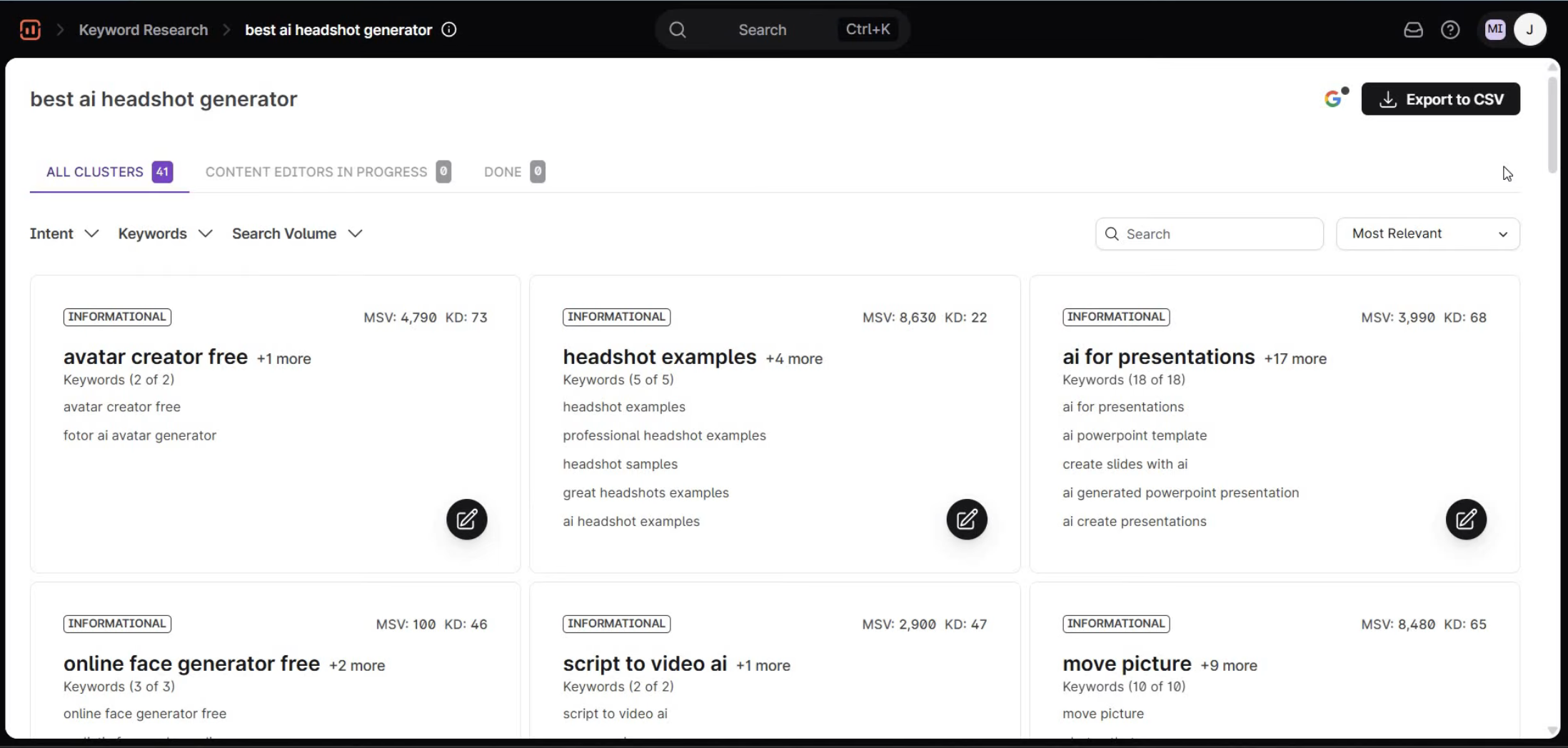Click keyword ai headshot examples
This screenshot has height=748, width=1568.
[x=631, y=521]
